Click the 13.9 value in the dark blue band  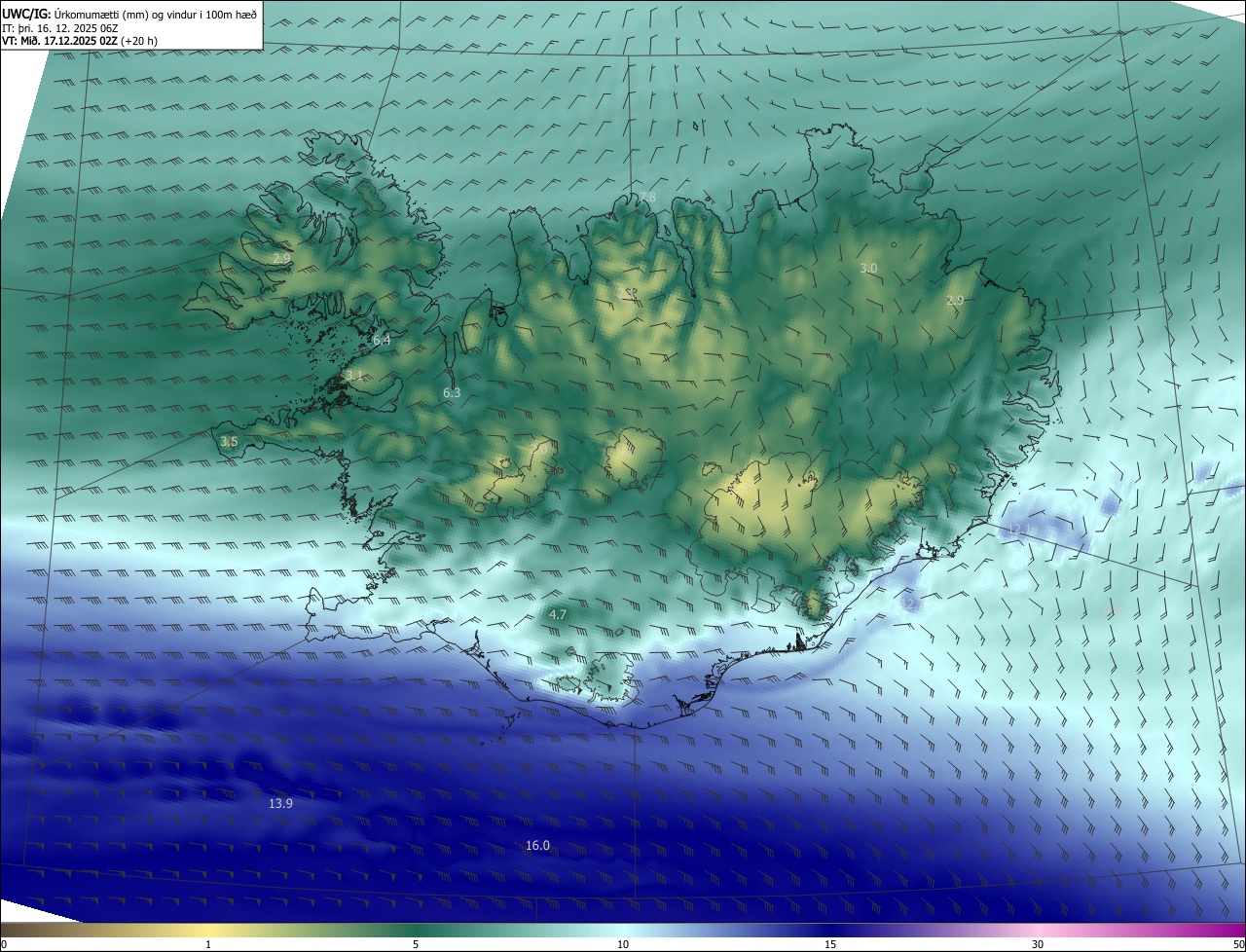[280, 804]
